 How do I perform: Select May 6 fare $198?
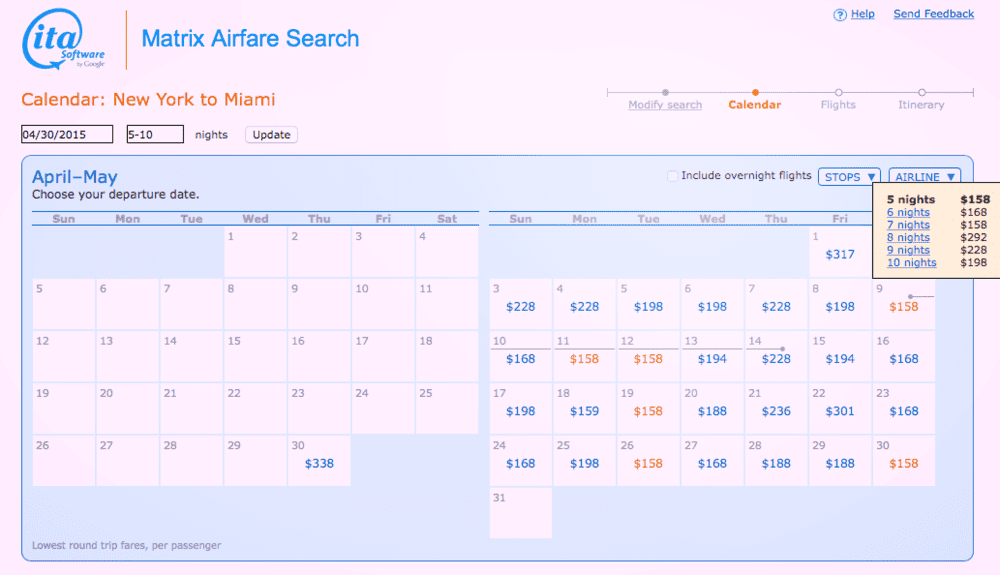point(712,307)
